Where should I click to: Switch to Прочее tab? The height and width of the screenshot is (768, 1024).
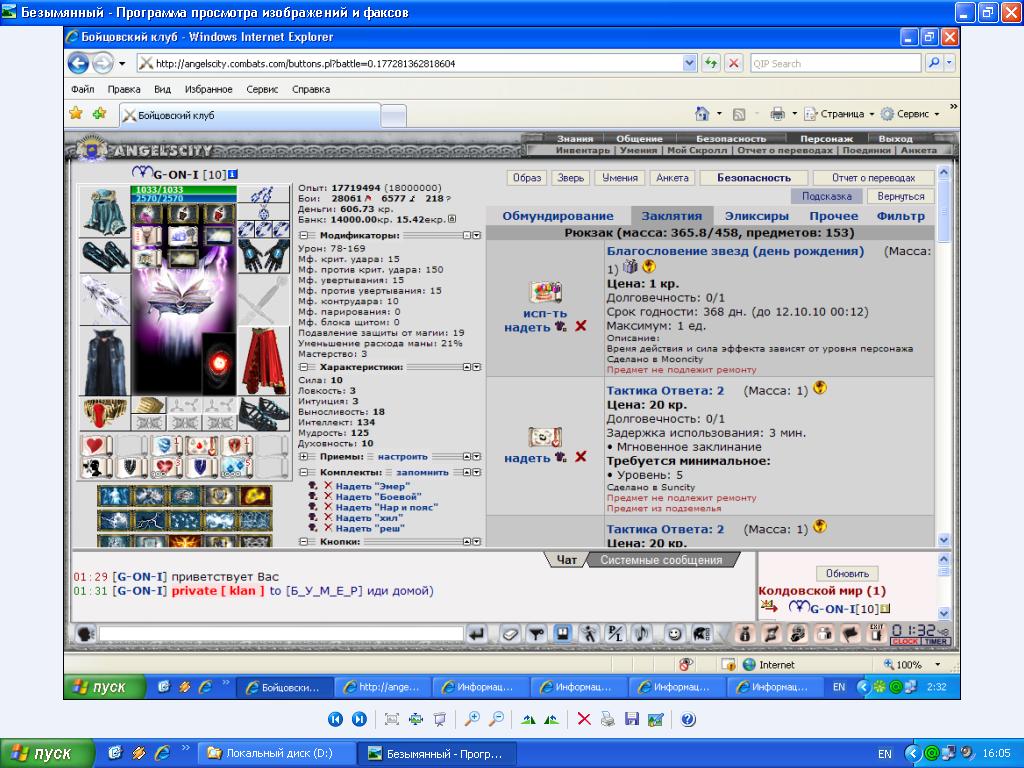[834, 216]
